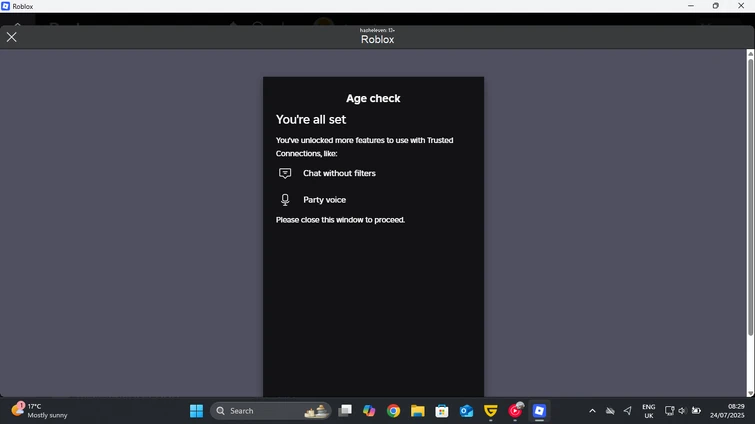The image size is (755, 424).
Task: Click the 'You're all set' heading
Action: (x=311, y=119)
